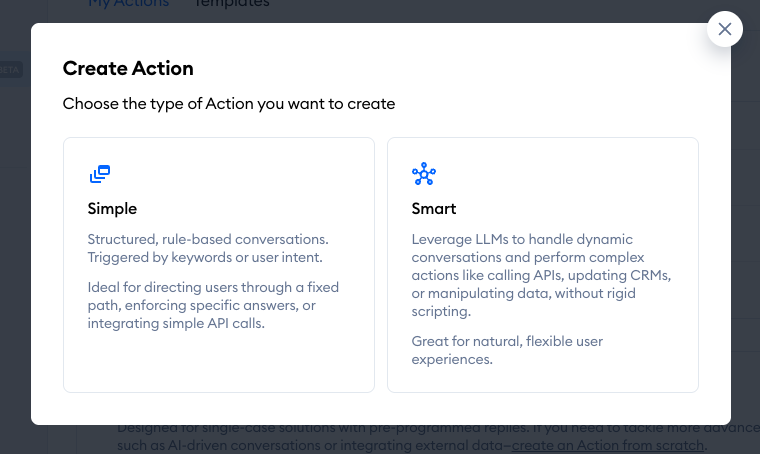Open the Templates tab behind the dialog
The height and width of the screenshot is (454, 760).
click(x=232, y=4)
